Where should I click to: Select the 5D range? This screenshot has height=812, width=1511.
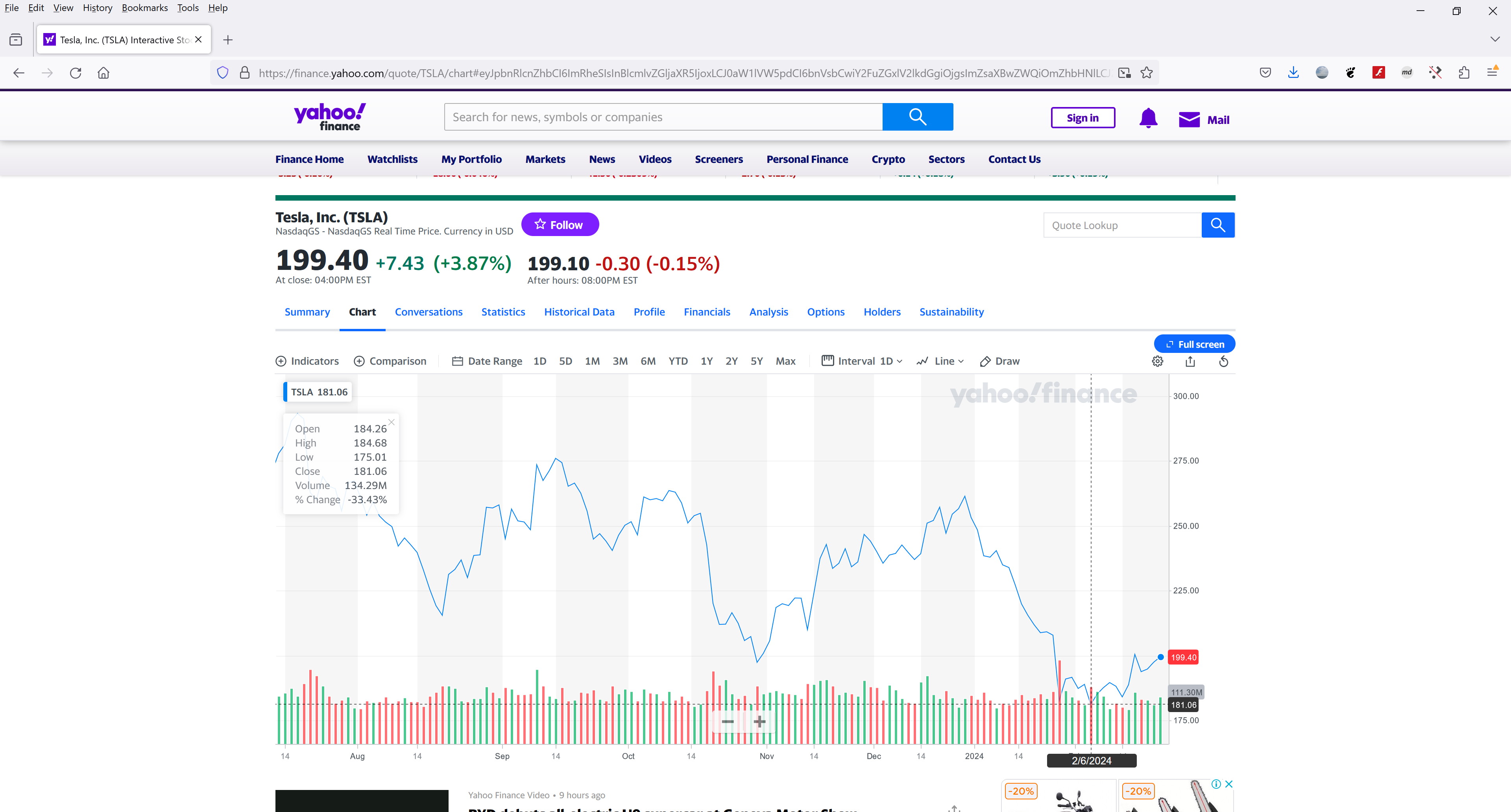565,361
